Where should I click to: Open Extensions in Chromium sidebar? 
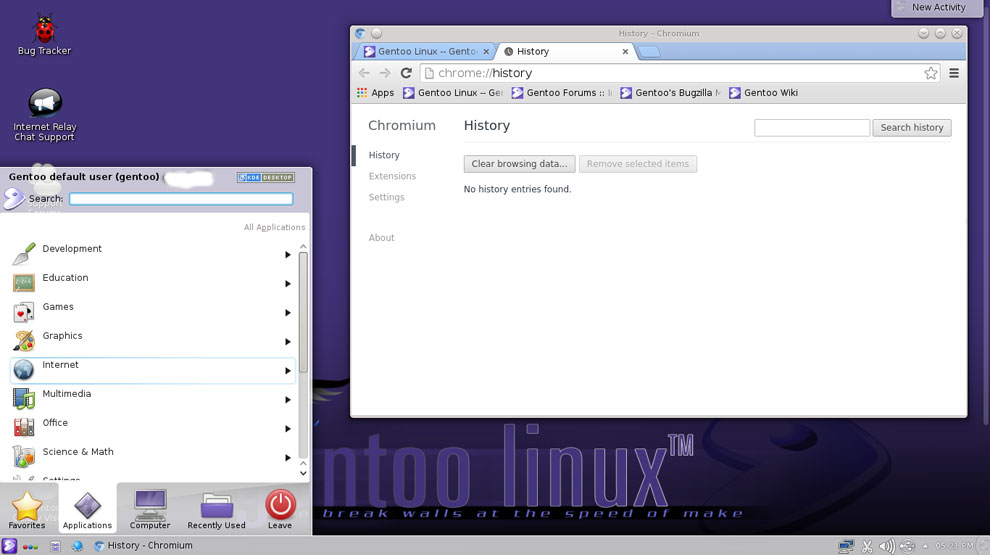point(392,176)
